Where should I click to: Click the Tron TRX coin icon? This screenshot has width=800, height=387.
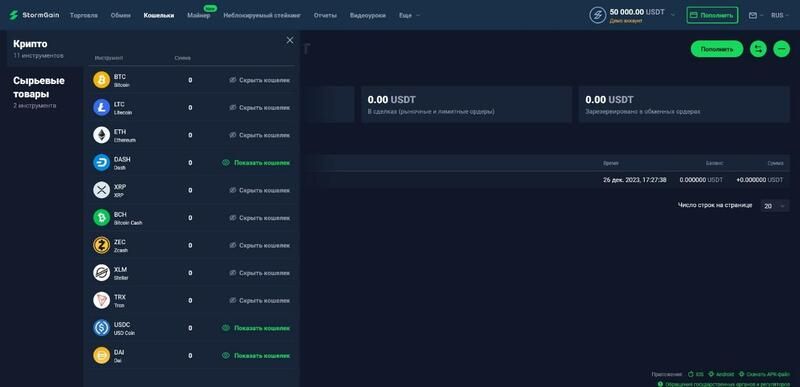102,300
